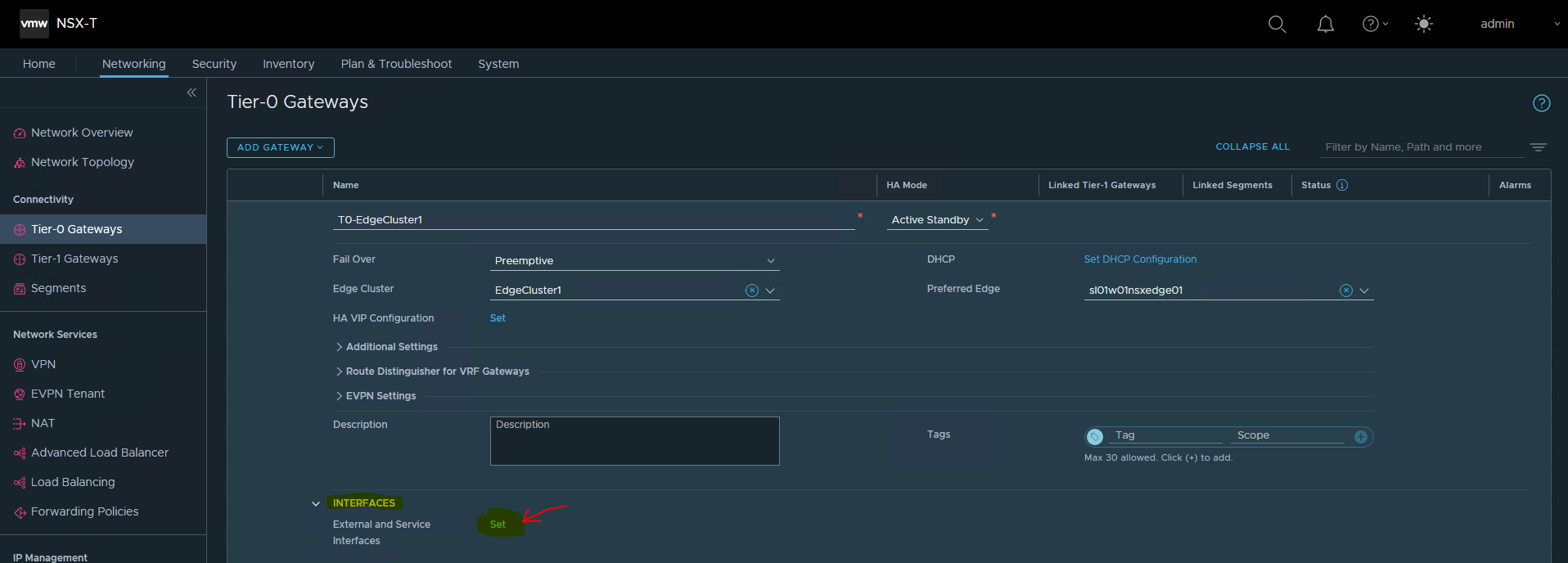Collapse the left sidebar with the double chevron
The width and height of the screenshot is (1568, 563).
pyautogui.click(x=191, y=92)
